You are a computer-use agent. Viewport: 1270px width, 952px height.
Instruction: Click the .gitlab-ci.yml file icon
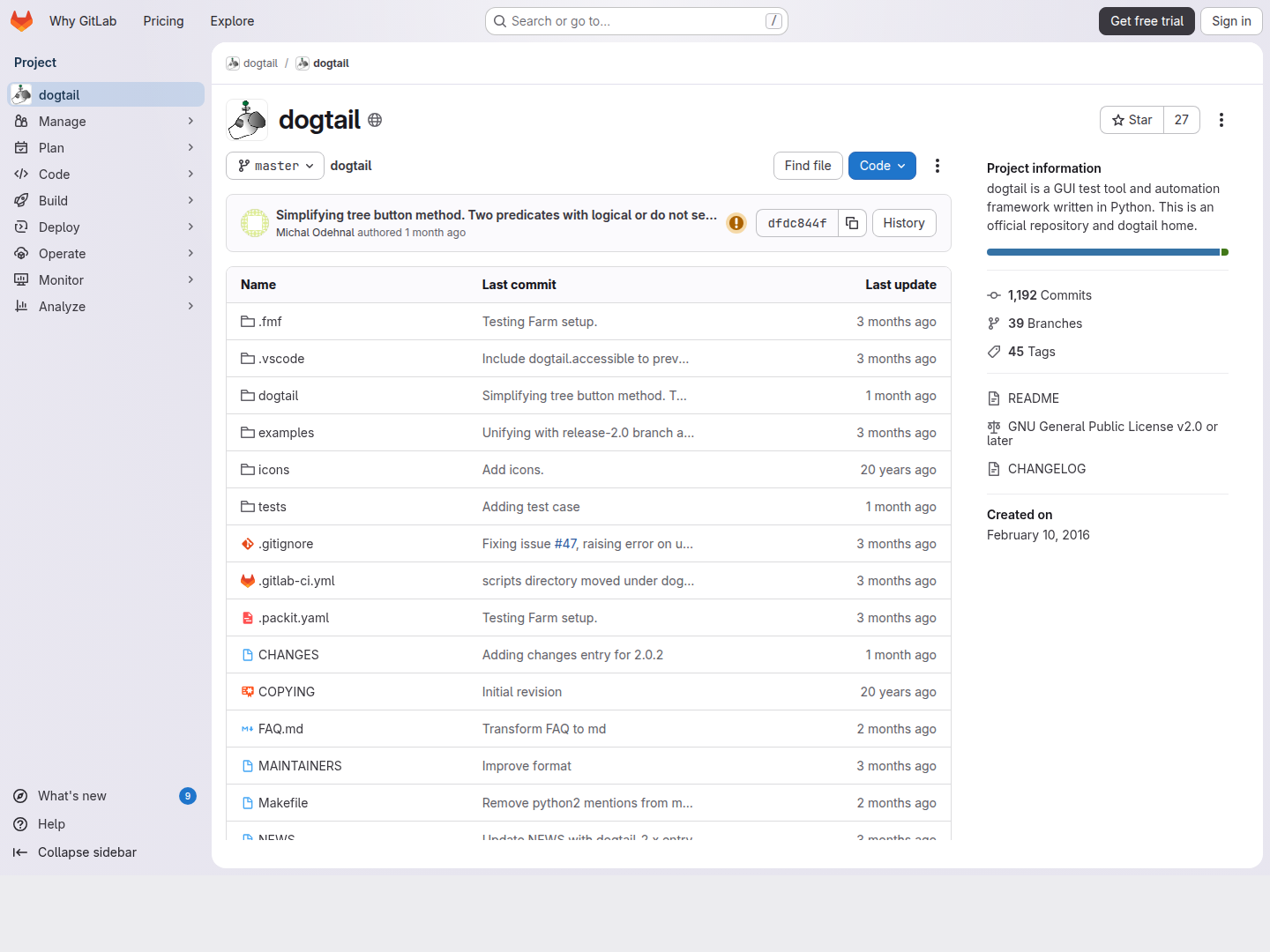pyautogui.click(x=248, y=581)
